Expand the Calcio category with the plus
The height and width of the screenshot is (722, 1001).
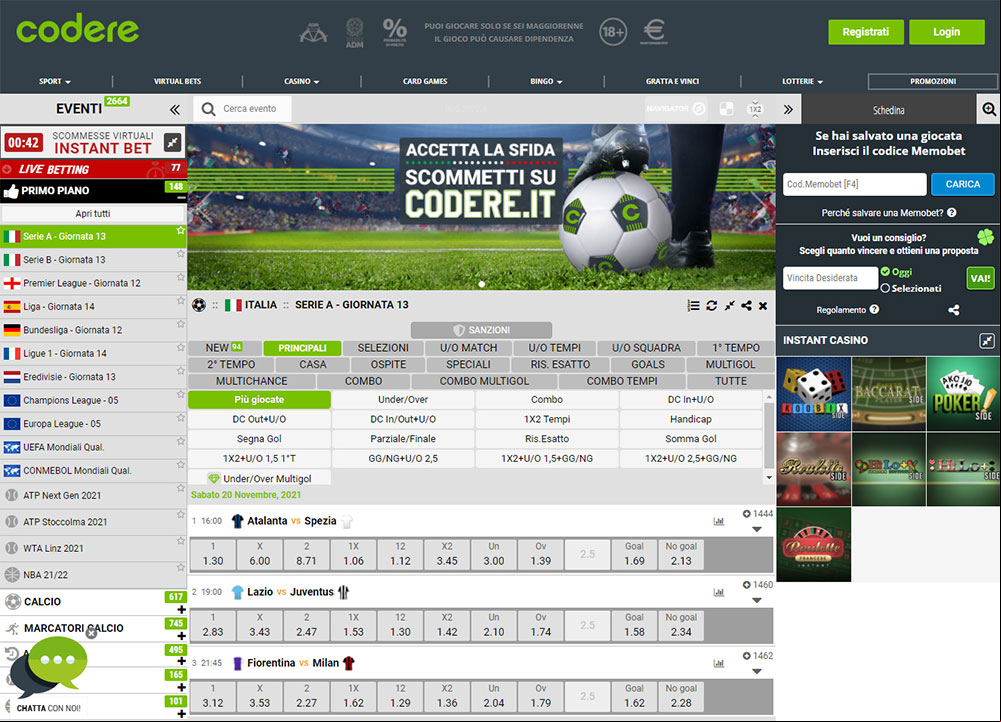(x=181, y=610)
